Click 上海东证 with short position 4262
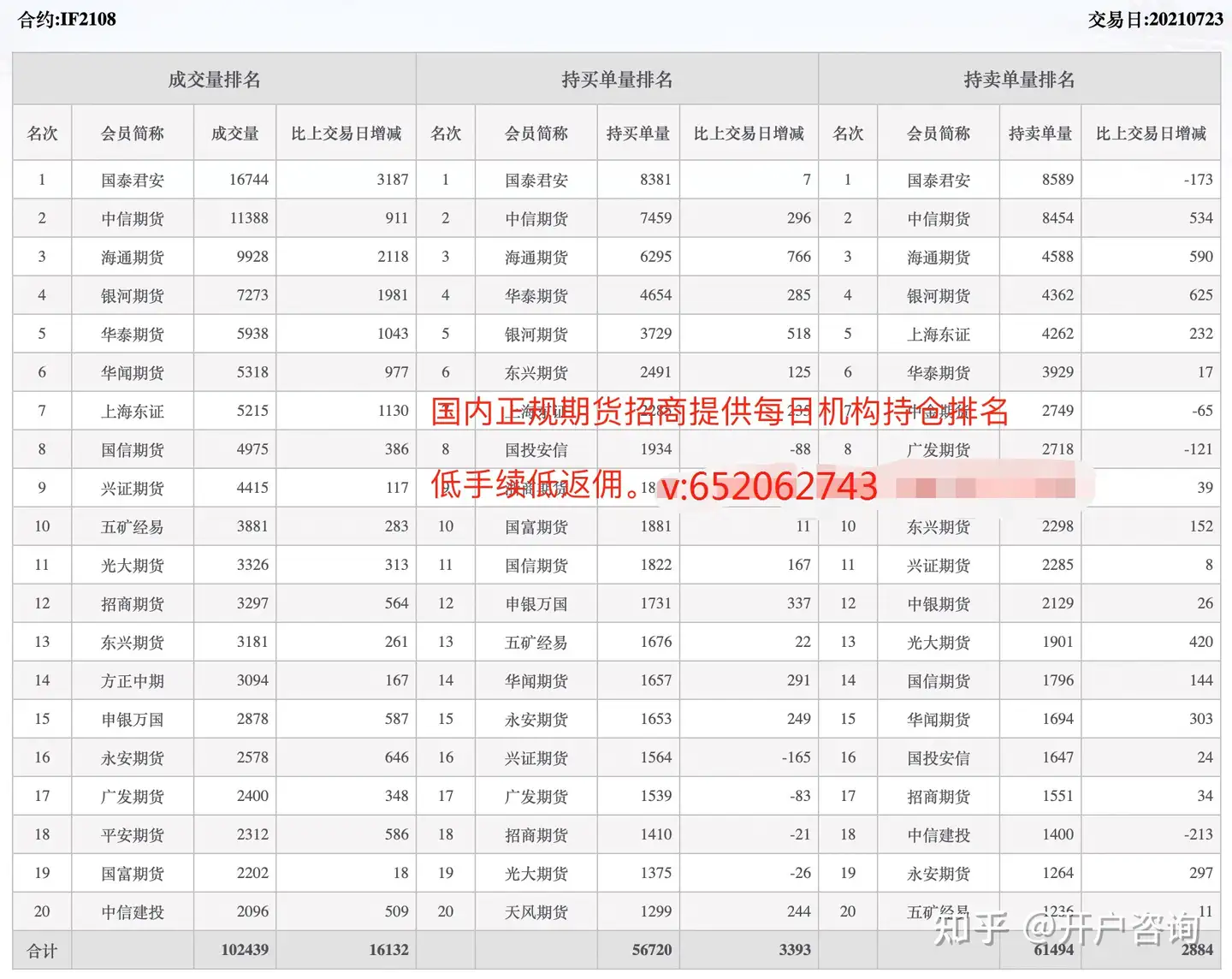 939,335
